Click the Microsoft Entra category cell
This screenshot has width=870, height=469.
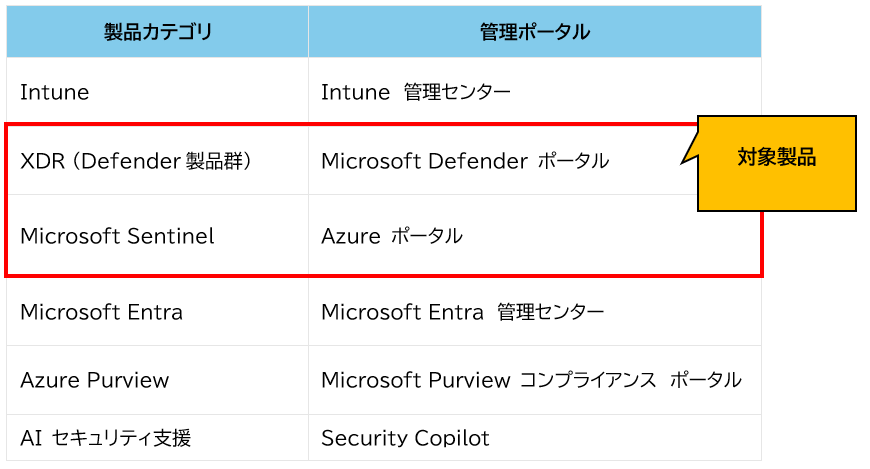[x=101, y=312]
